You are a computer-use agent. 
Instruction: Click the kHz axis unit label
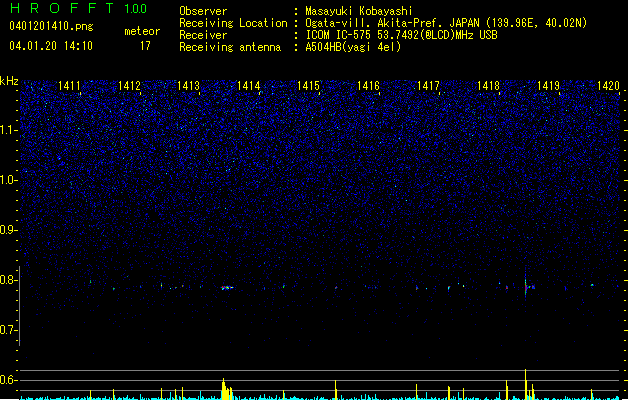9,81
